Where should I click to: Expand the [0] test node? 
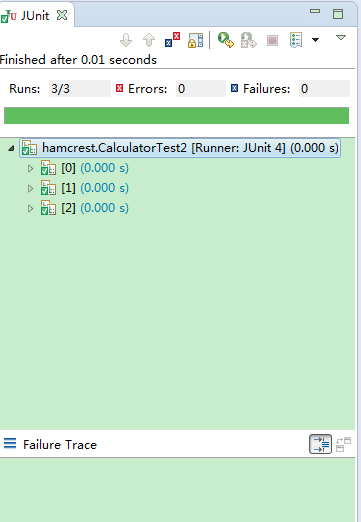(30, 168)
